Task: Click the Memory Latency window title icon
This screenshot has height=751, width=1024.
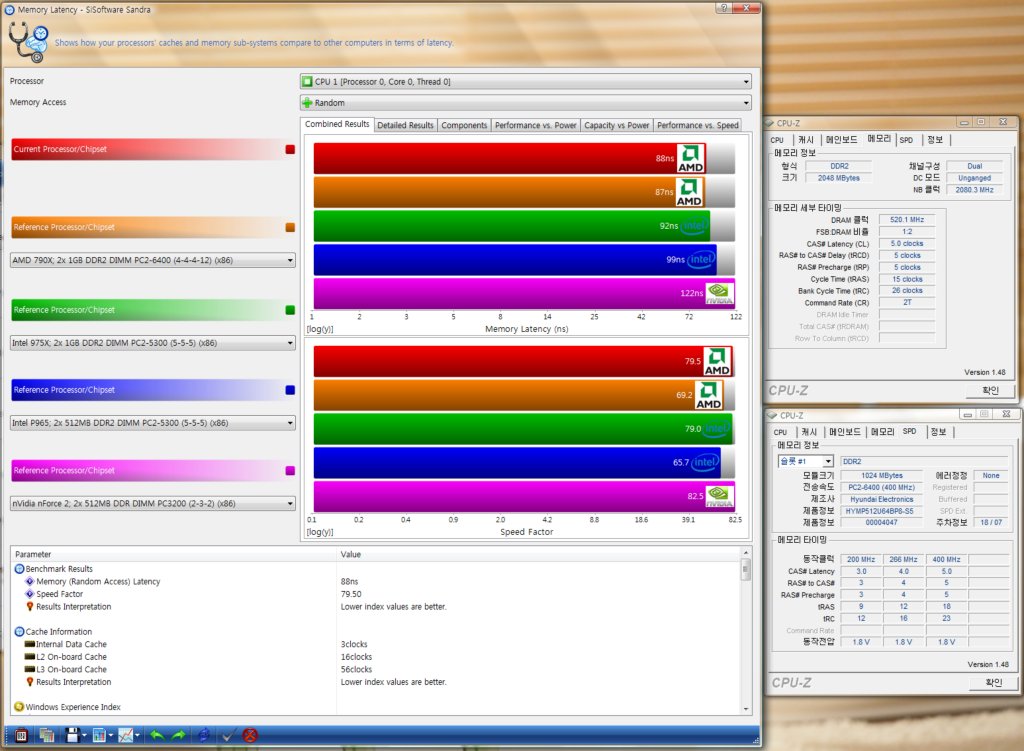Action: (x=9, y=10)
